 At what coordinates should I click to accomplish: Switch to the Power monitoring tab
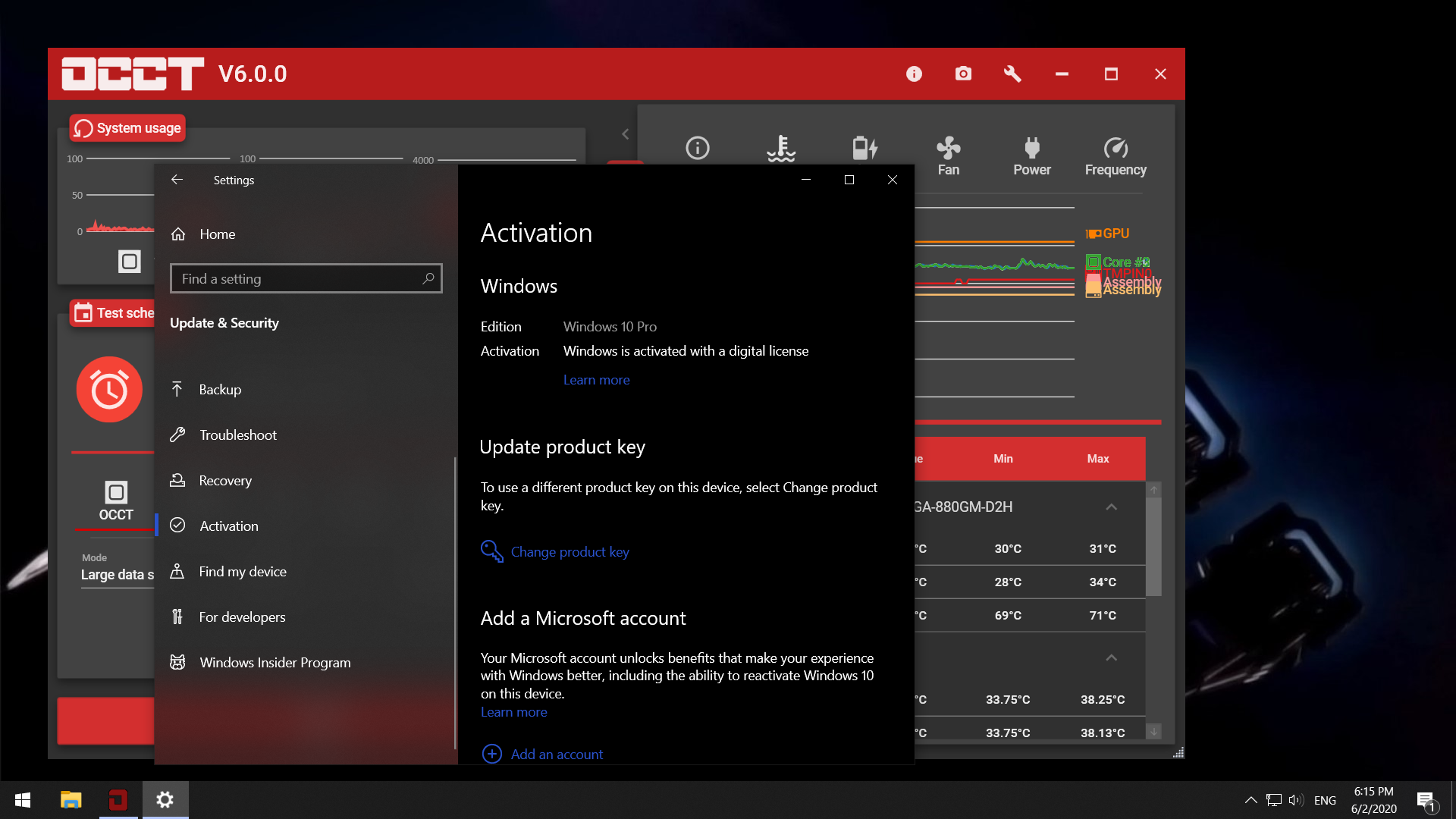(1032, 157)
